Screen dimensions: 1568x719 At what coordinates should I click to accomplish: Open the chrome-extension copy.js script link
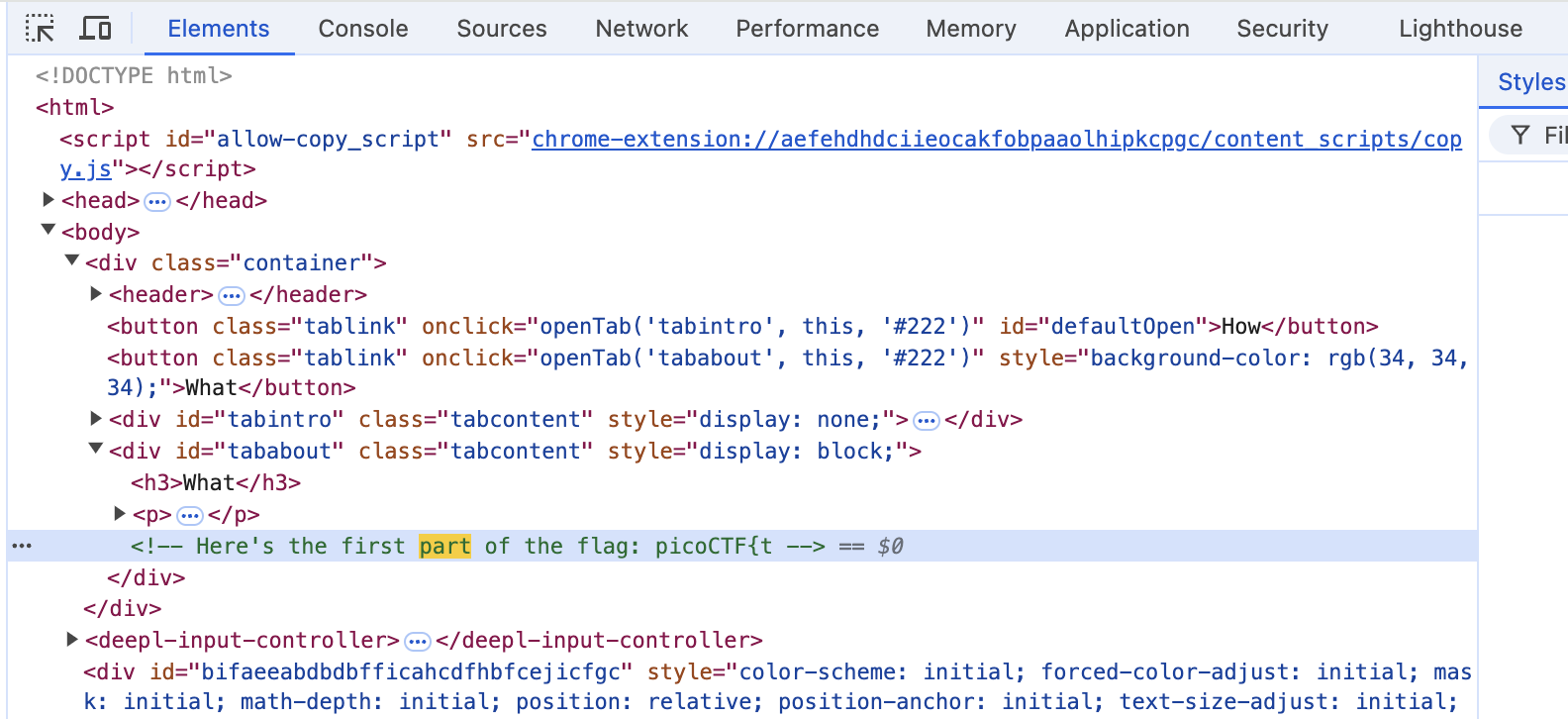[997, 140]
